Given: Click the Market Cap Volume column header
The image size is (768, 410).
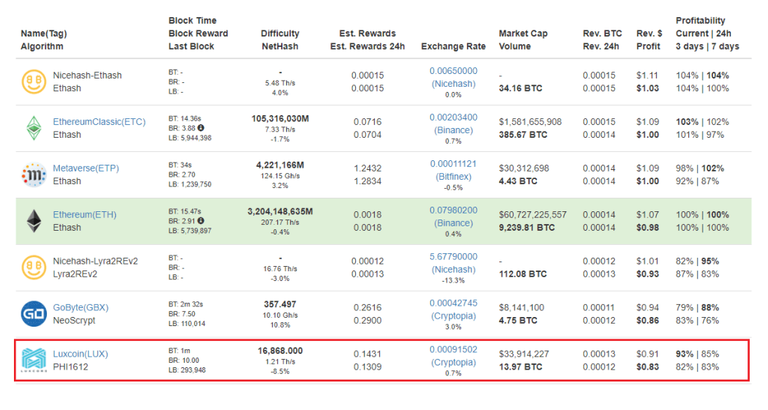Looking at the screenshot, I should pyautogui.click(x=523, y=40).
